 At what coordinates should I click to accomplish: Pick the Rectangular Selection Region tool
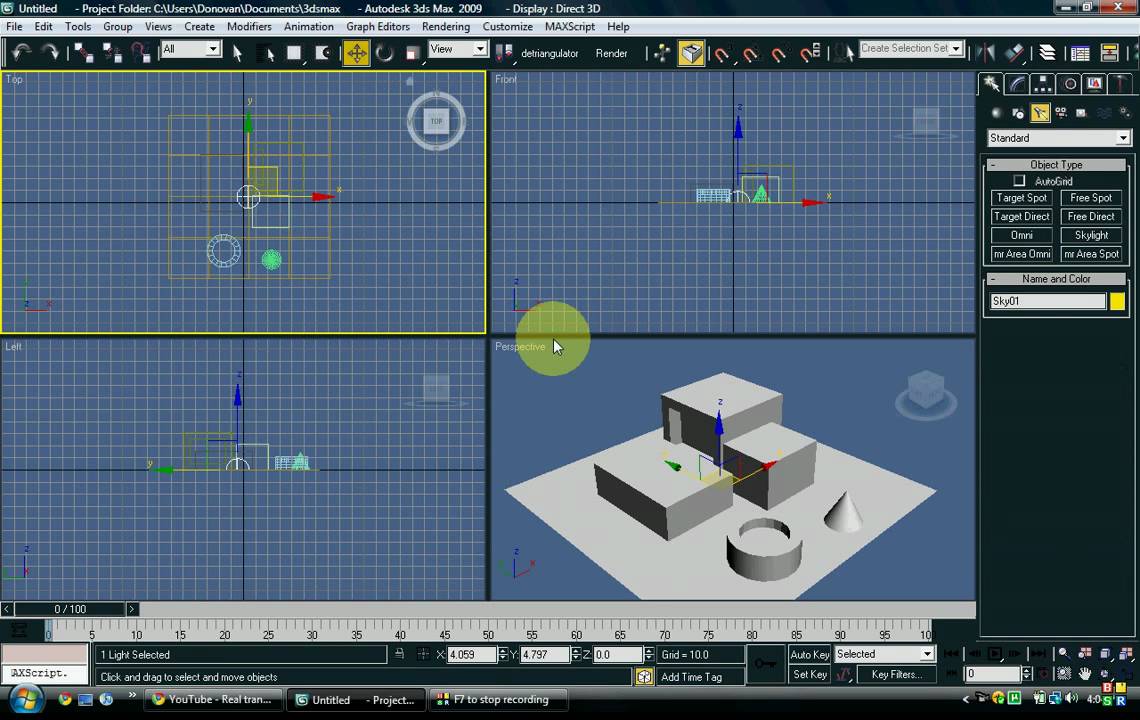pos(294,52)
